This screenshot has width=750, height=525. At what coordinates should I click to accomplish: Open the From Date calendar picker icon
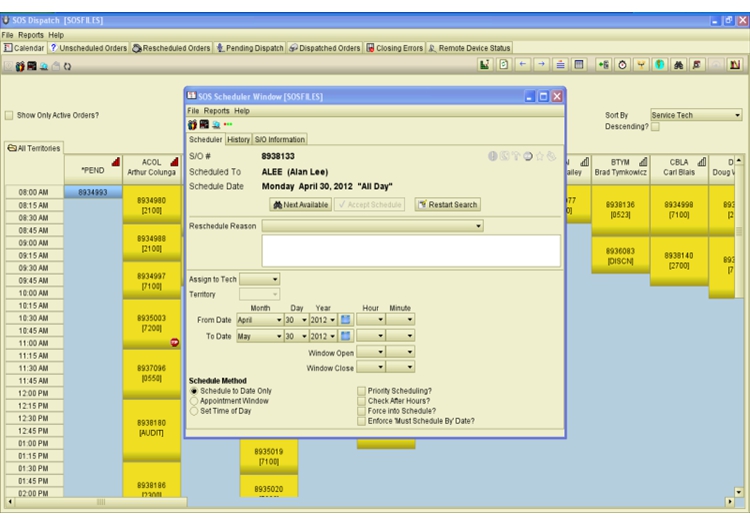[x=345, y=319]
